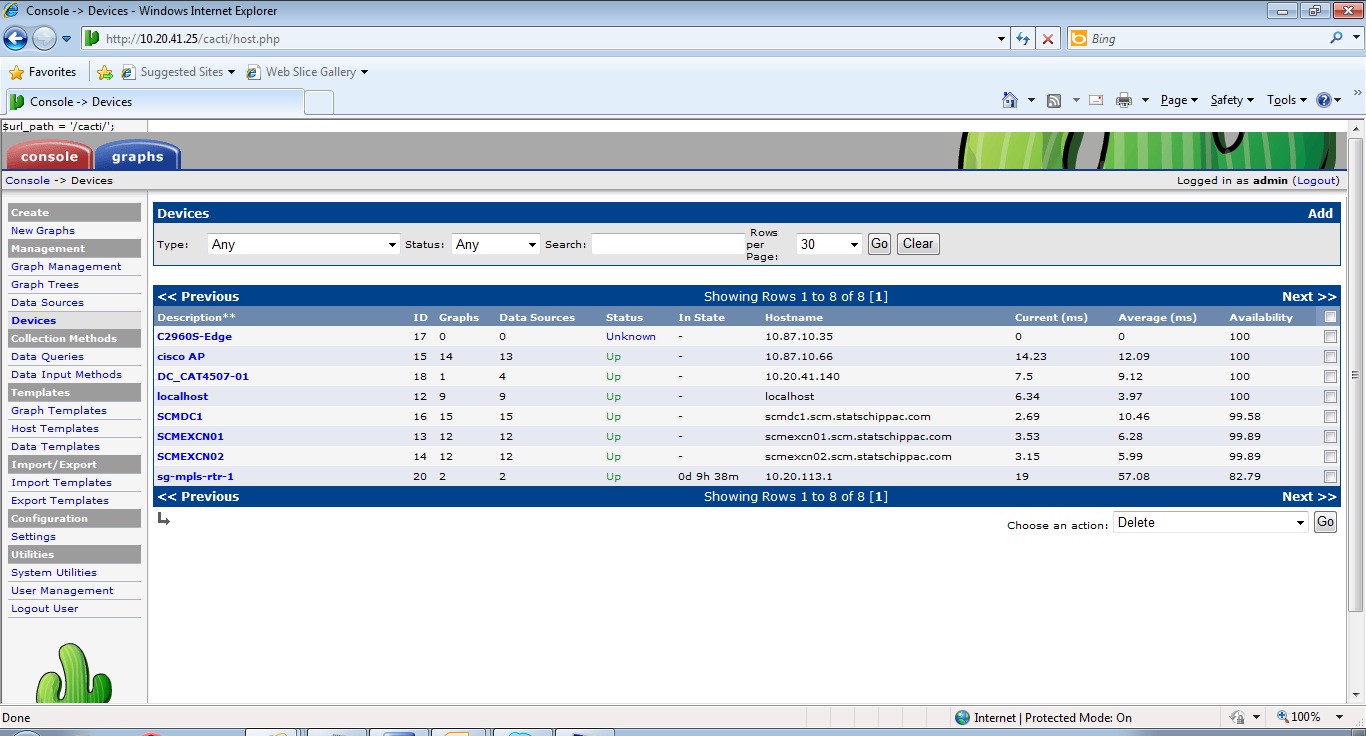This screenshot has height=736, width=1366.
Task: Open Settings in sidebar
Action: pos(33,537)
